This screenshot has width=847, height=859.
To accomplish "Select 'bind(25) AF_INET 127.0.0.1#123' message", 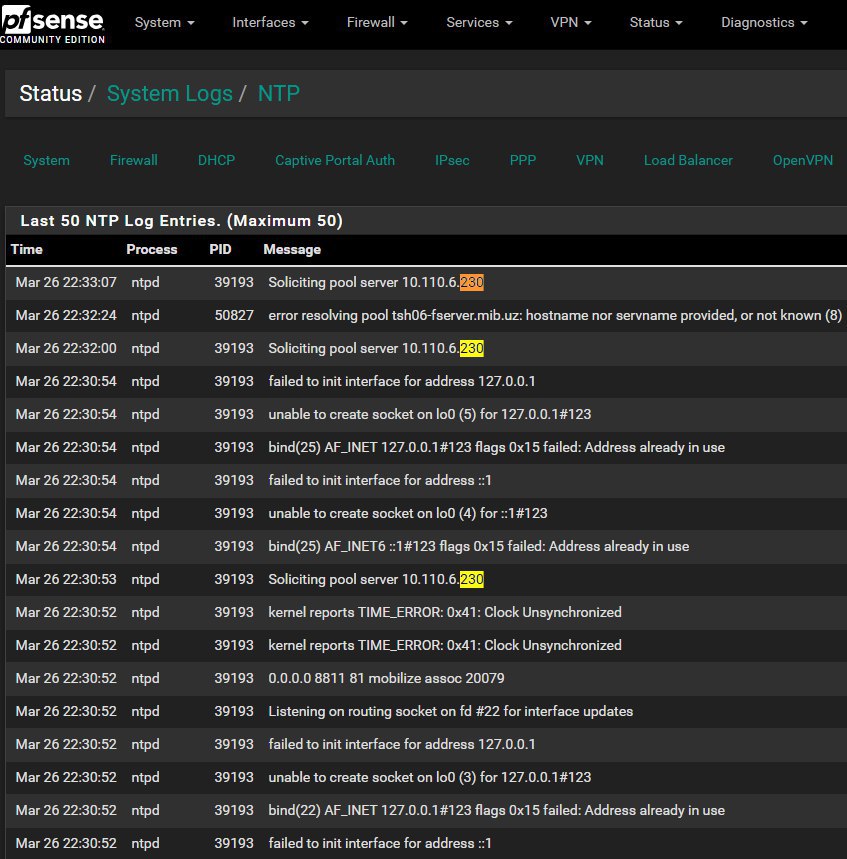I will point(496,447).
